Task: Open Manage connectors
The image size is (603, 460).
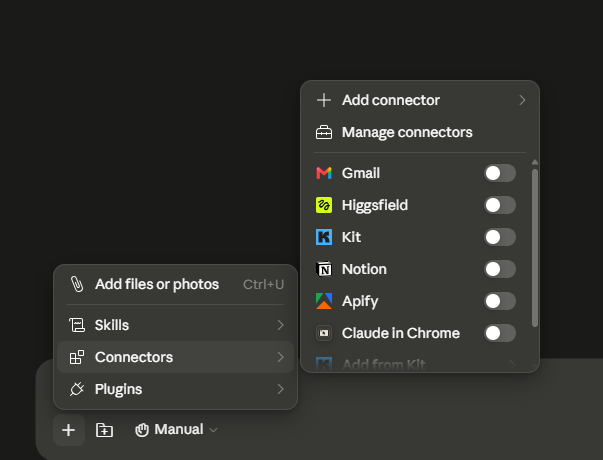Action: (420, 132)
